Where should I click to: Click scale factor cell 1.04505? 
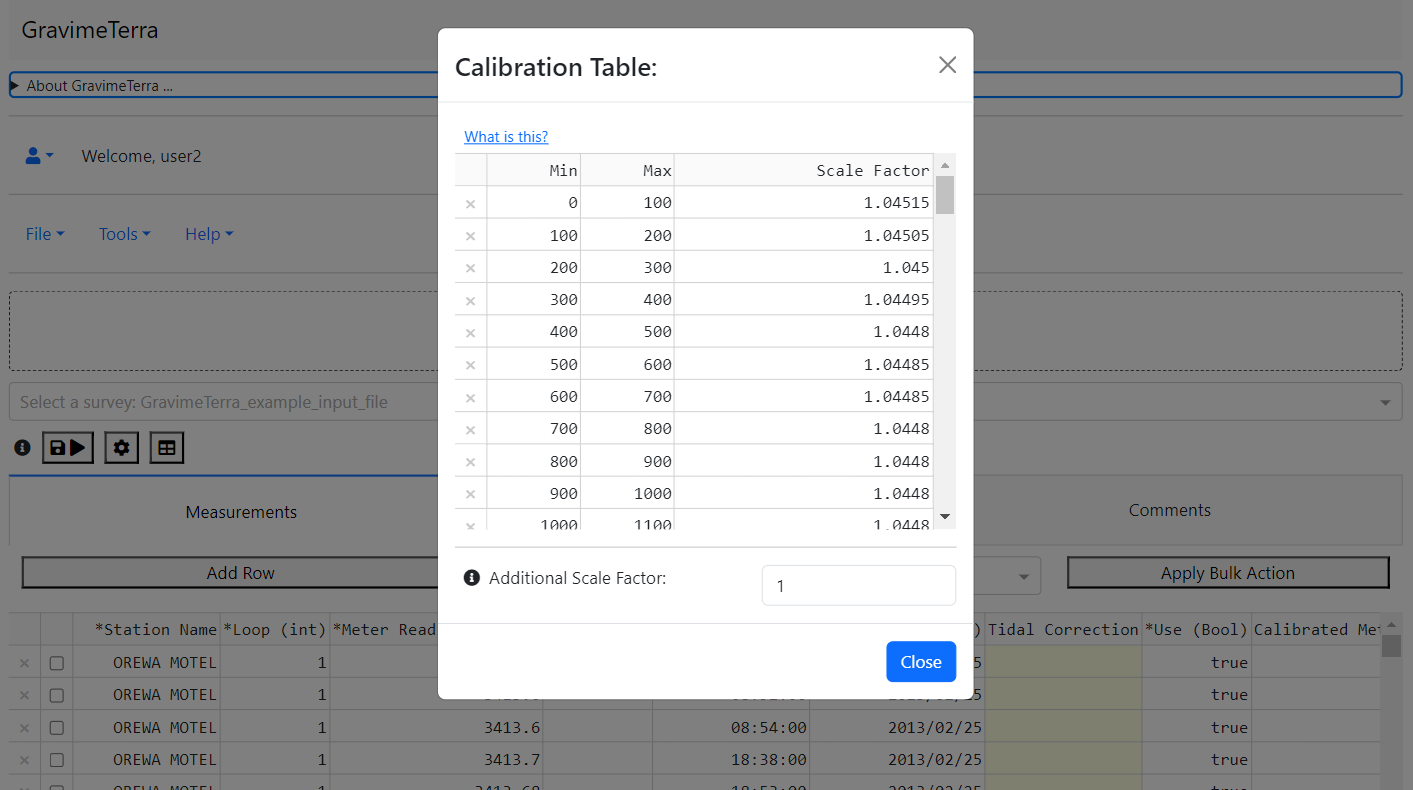pyautogui.click(x=804, y=236)
